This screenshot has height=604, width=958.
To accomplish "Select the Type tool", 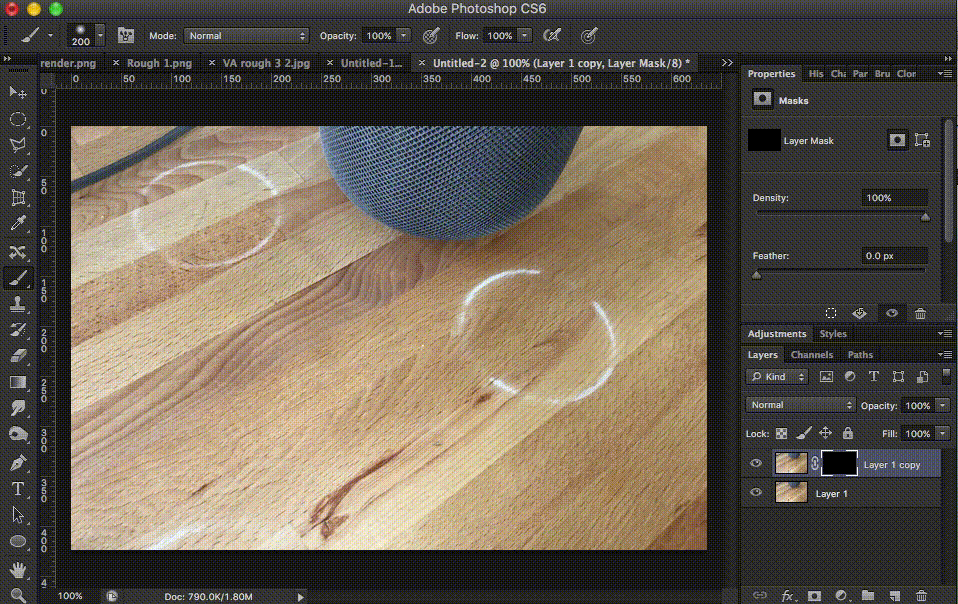I will click(x=18, y=489).
